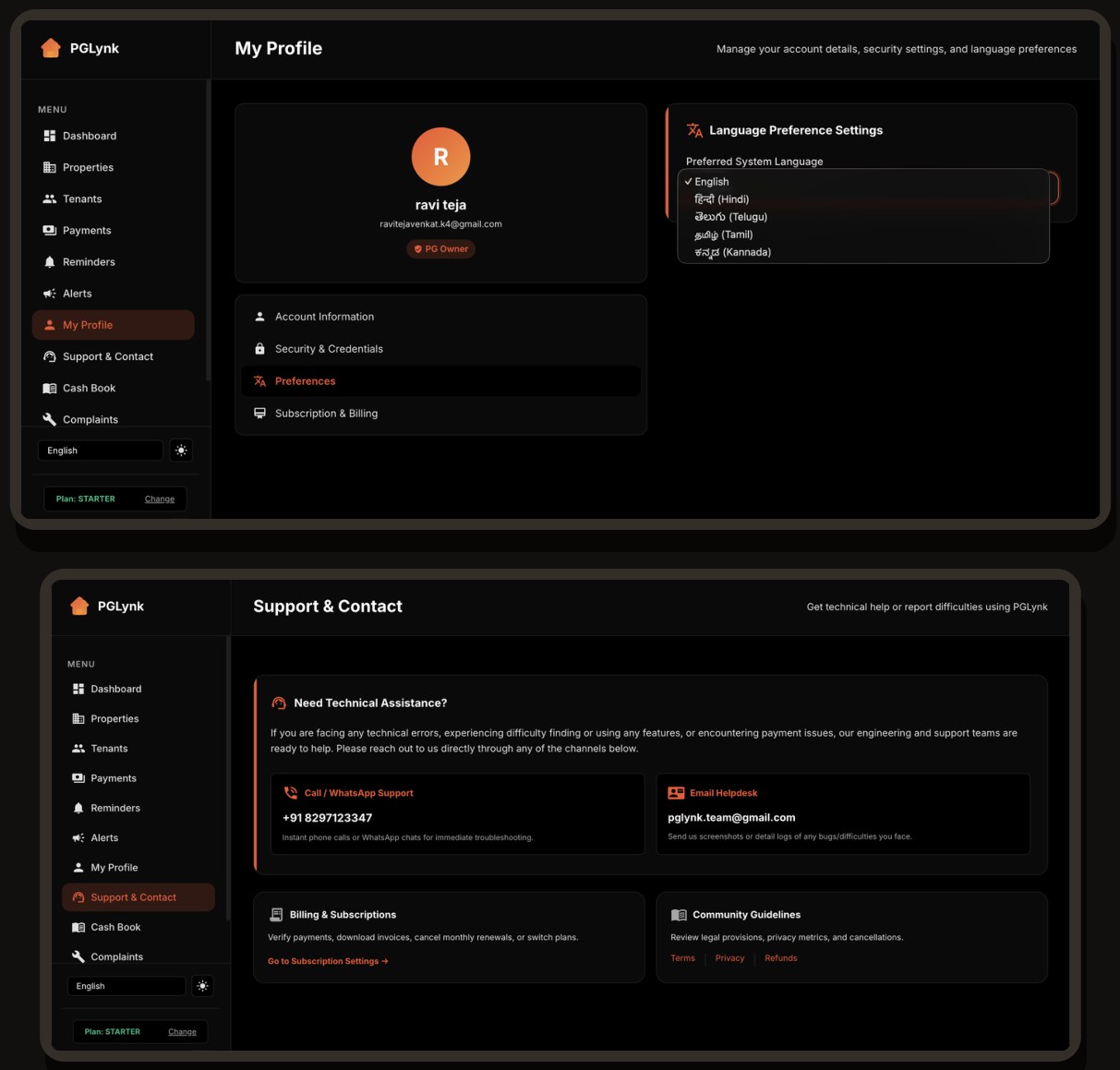Click the Account Information person icon
Screen dimensions: 1120x1070
click(x=259, y=317)
